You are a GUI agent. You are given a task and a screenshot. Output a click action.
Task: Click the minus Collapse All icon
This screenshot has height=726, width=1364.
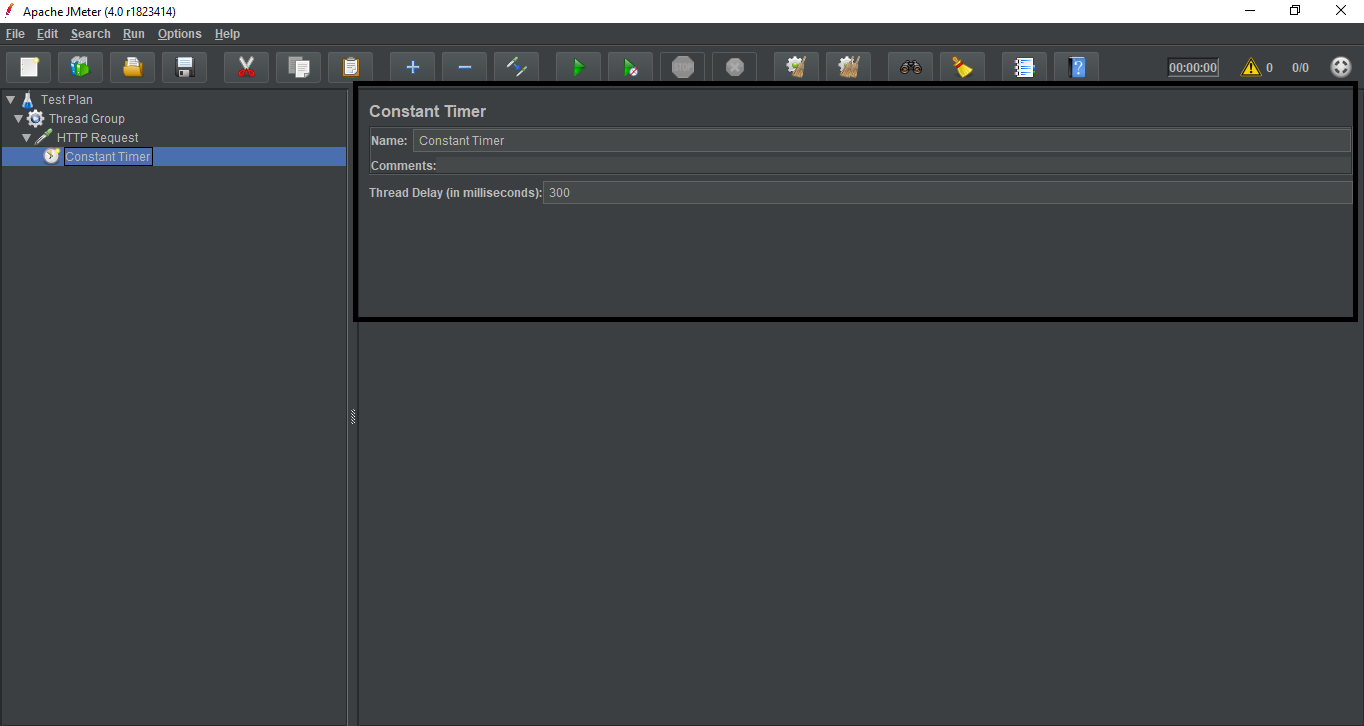point(464,67)
